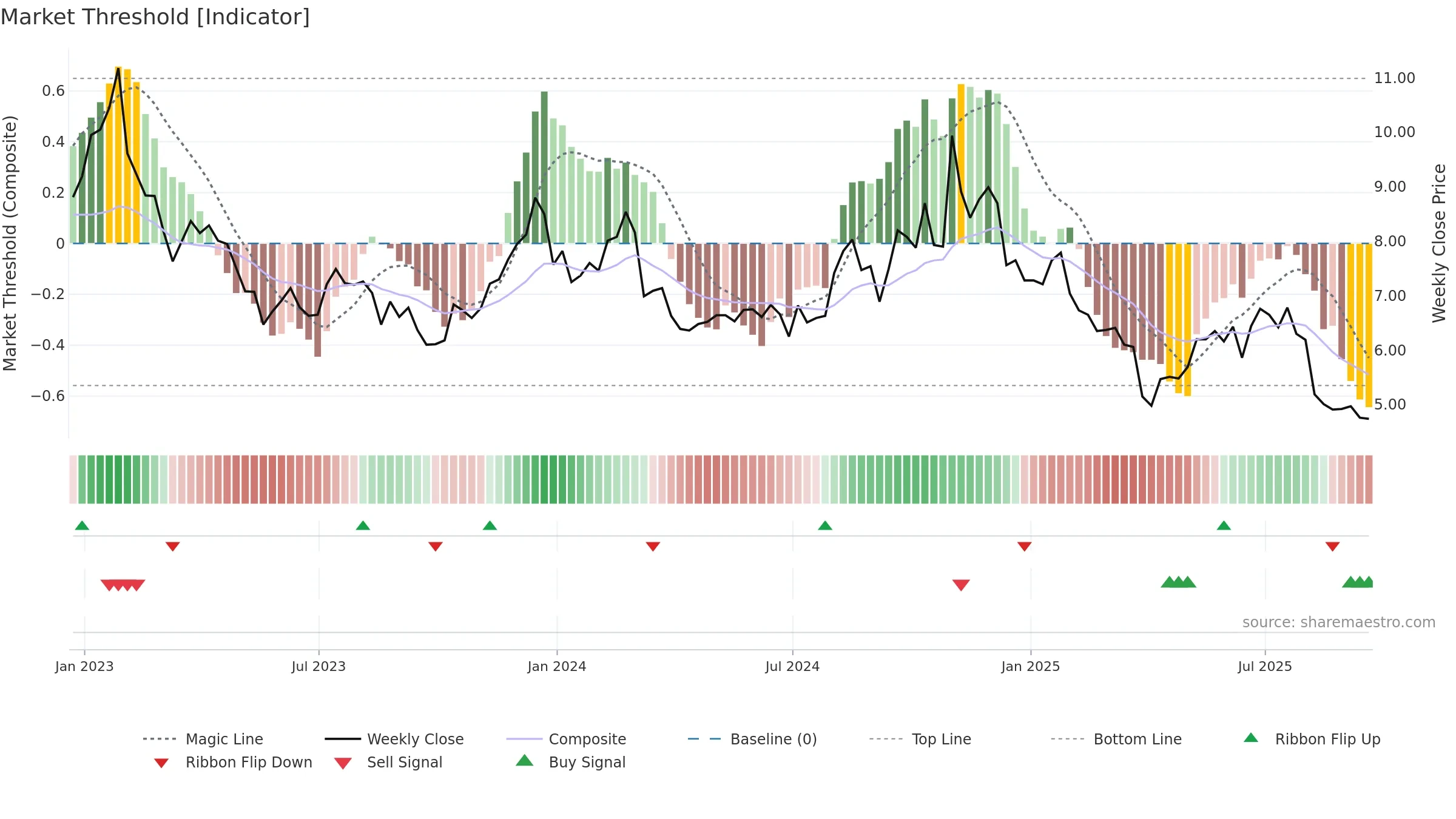This screenshot has height=819, width=1456.
Task: Click the tallest yellow bar near Jan 2023
Action: click(118, 155)
